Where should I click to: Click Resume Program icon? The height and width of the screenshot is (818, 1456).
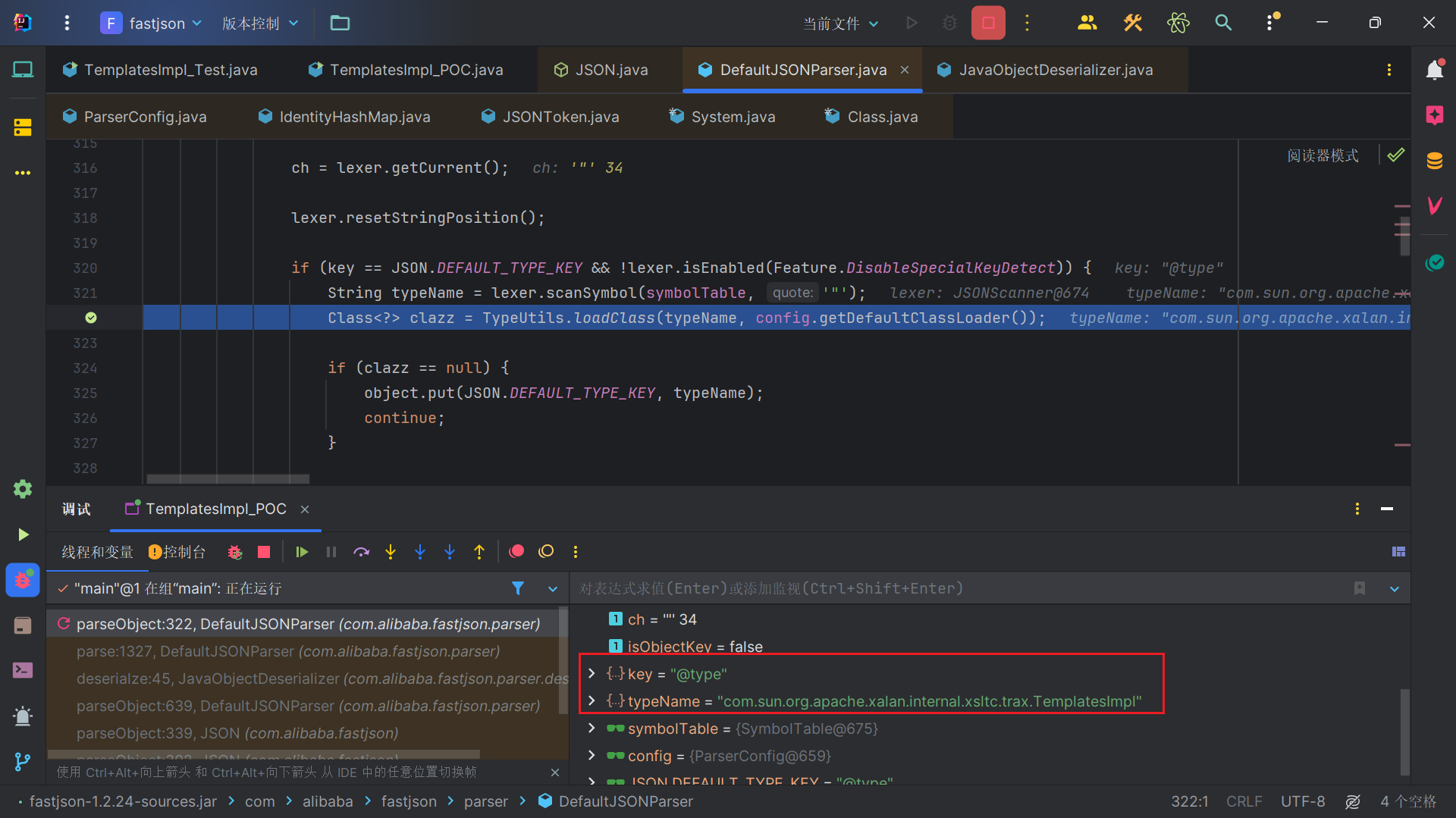[302, 552]
